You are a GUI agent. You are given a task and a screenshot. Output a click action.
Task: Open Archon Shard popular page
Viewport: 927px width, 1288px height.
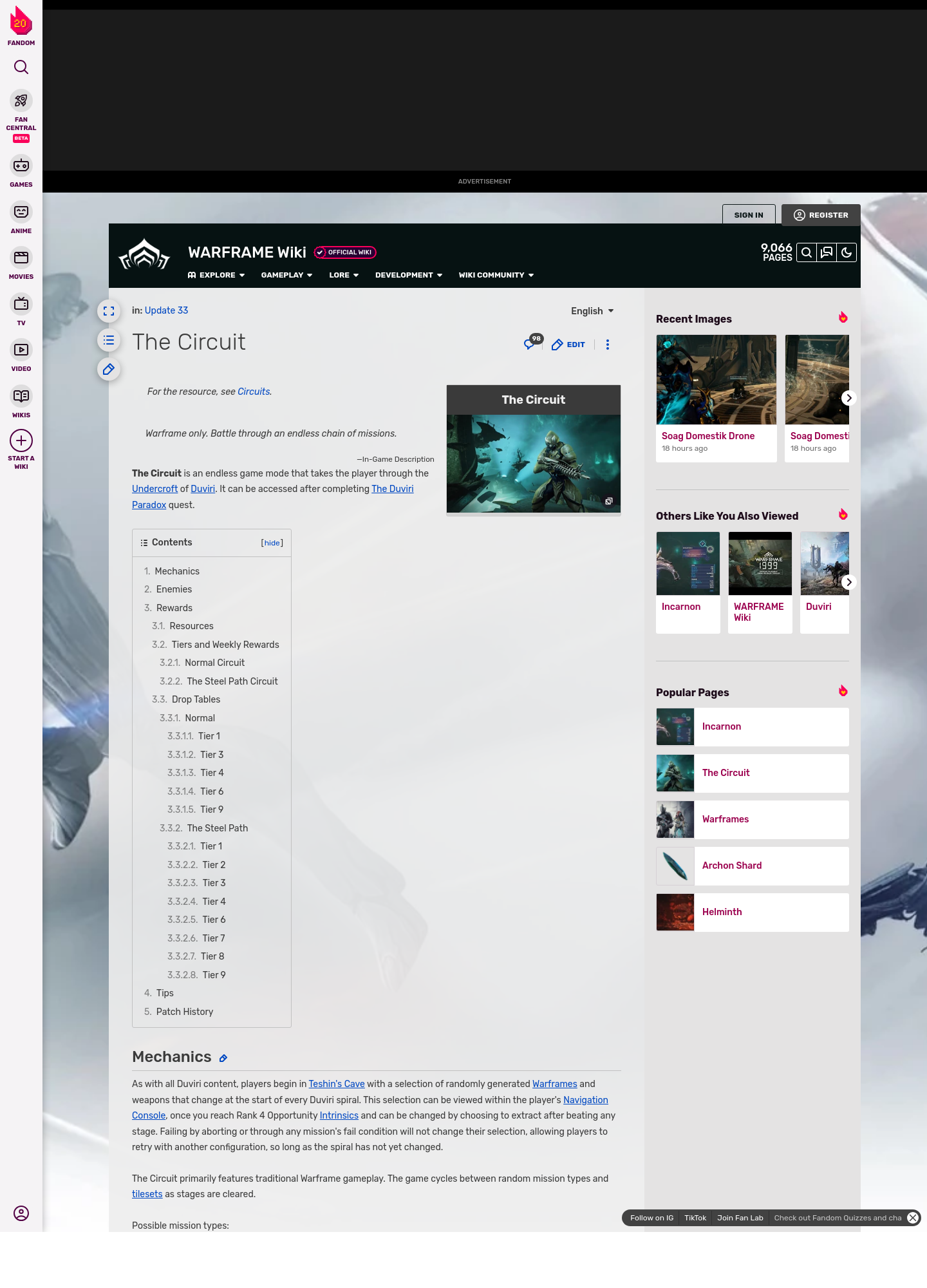[753, 866]
